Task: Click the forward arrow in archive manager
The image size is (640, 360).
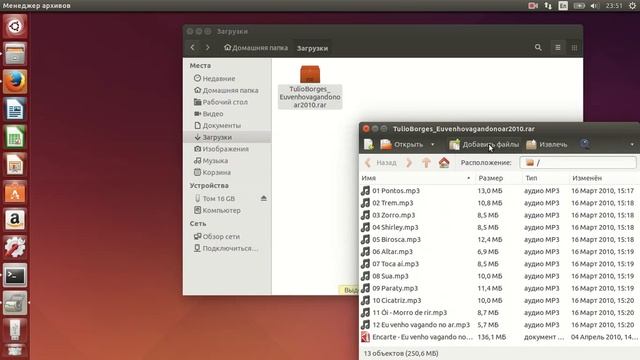Action: point(409,162)
